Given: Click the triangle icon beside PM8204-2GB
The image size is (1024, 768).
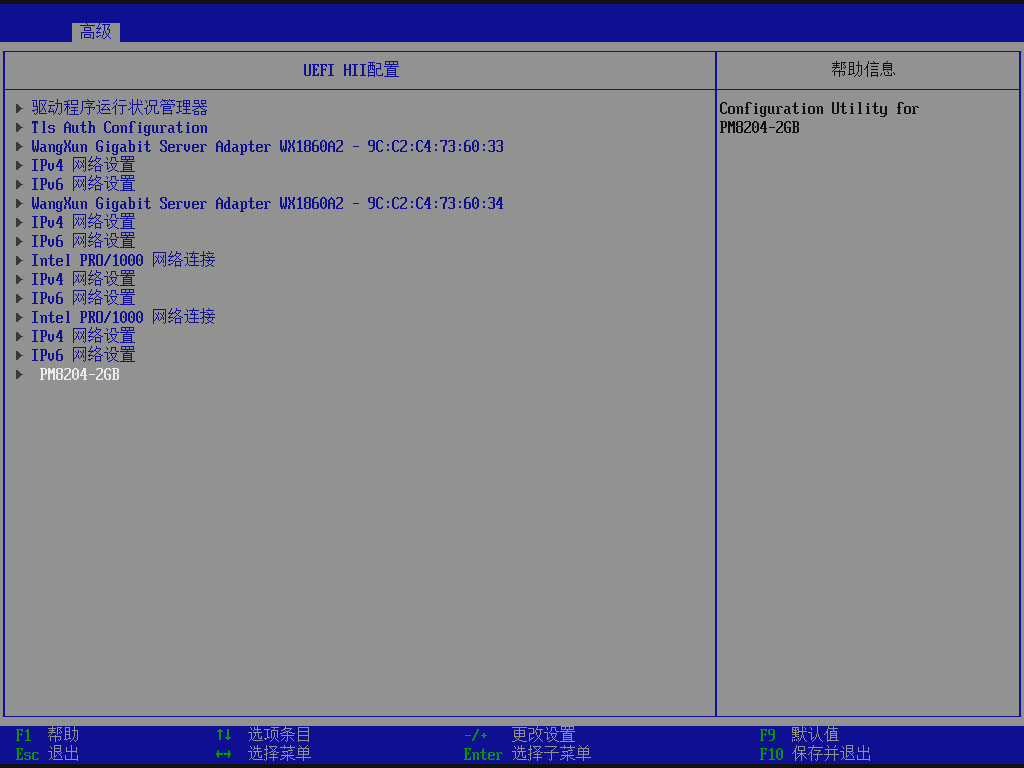Looking at the screenshot, I should point(20,374).
